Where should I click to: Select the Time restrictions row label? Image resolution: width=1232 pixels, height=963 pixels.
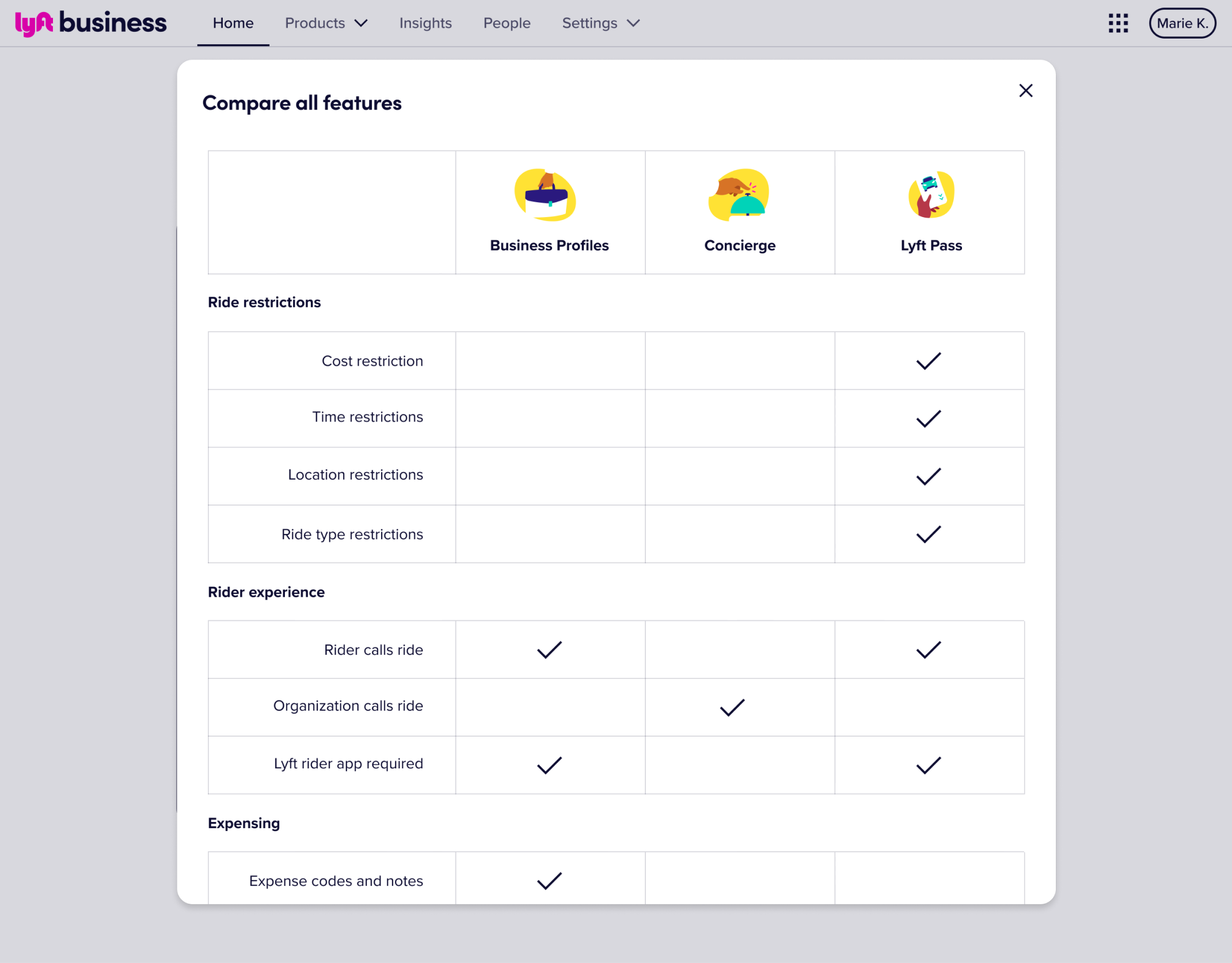[368, 417]
